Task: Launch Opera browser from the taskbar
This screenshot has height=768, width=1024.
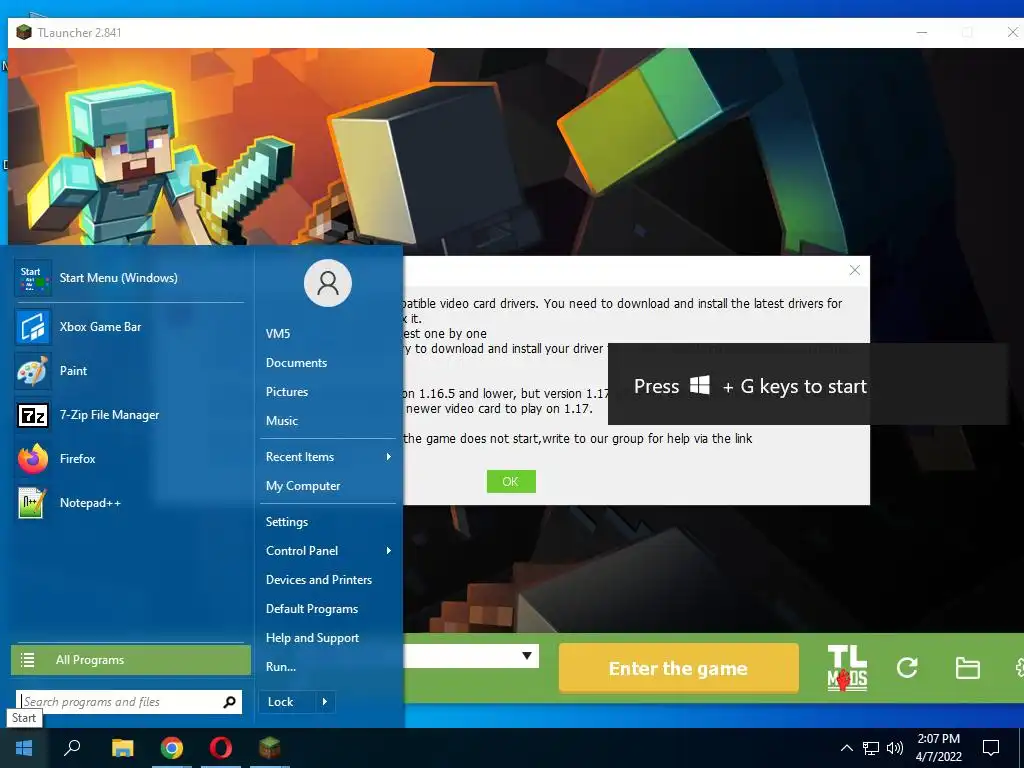Action: pyautogui.click(x=221, y=748)
